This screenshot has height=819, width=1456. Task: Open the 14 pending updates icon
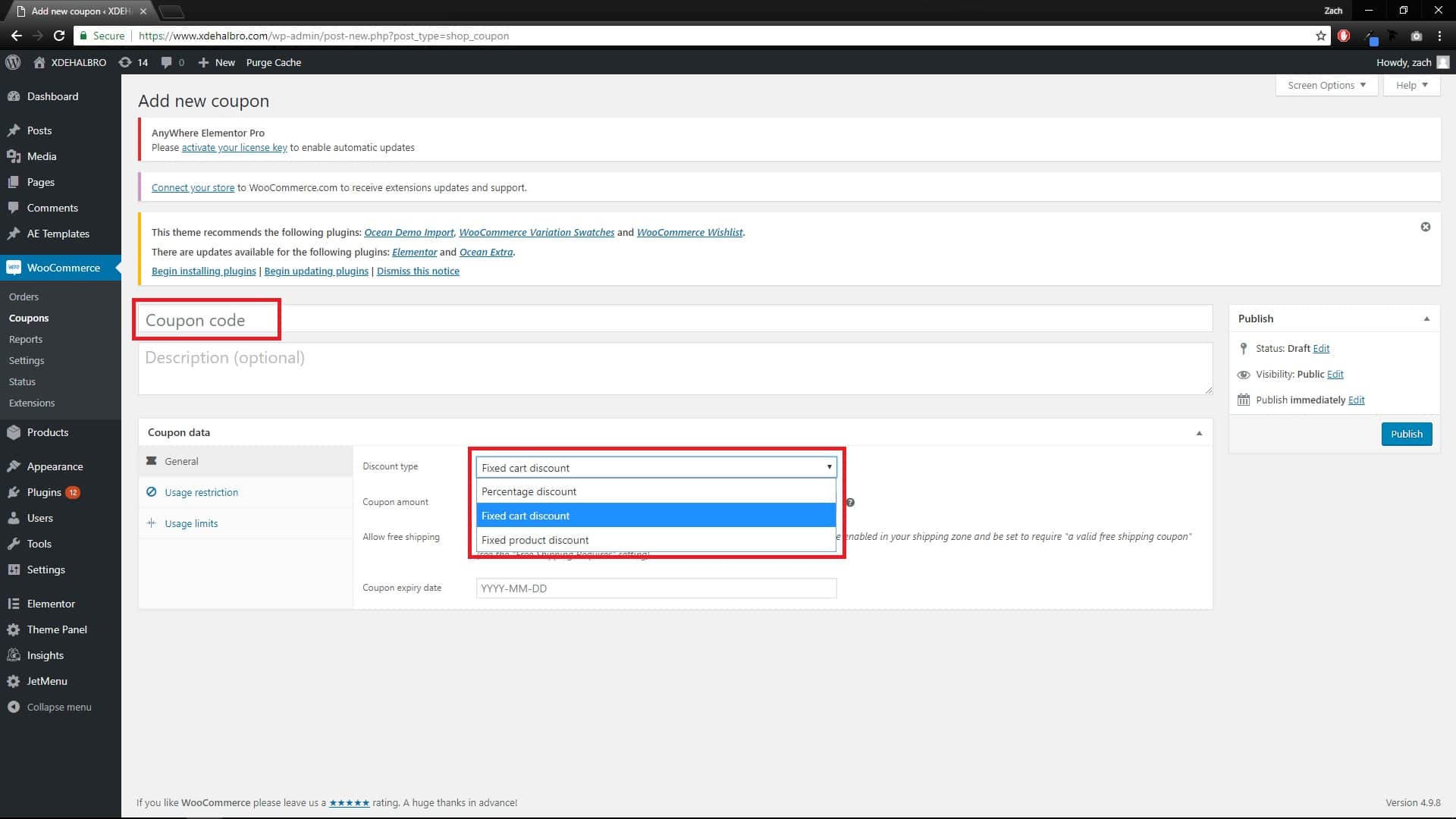pos(133,62)
